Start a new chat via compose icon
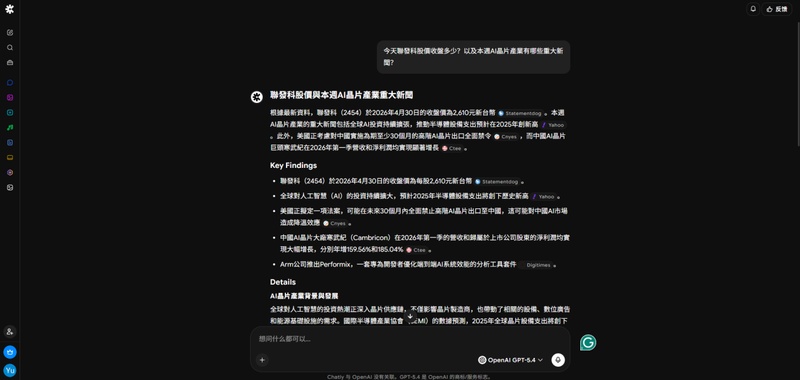Image resolution: width=800 pixels, height=380 pixels. [10, 33]
